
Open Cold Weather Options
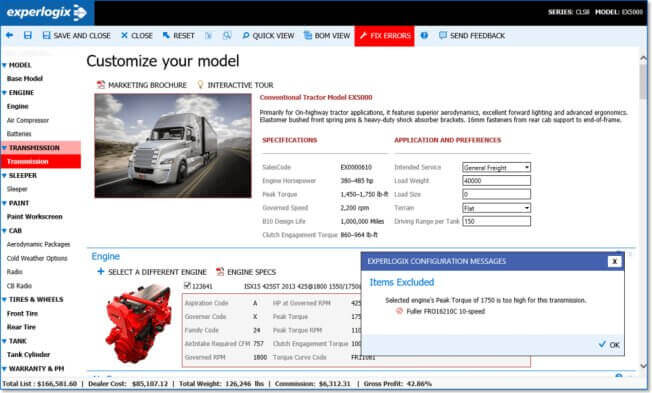37,258
